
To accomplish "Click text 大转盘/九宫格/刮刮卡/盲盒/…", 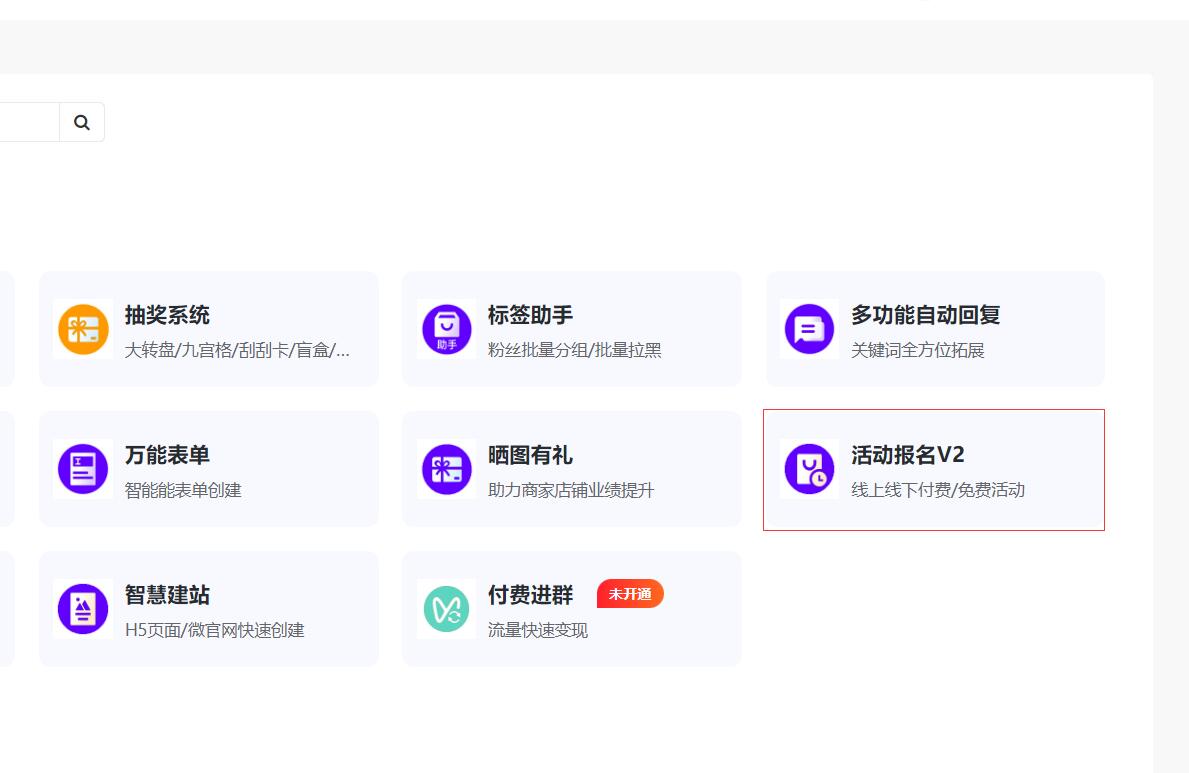I will (237, 350).
